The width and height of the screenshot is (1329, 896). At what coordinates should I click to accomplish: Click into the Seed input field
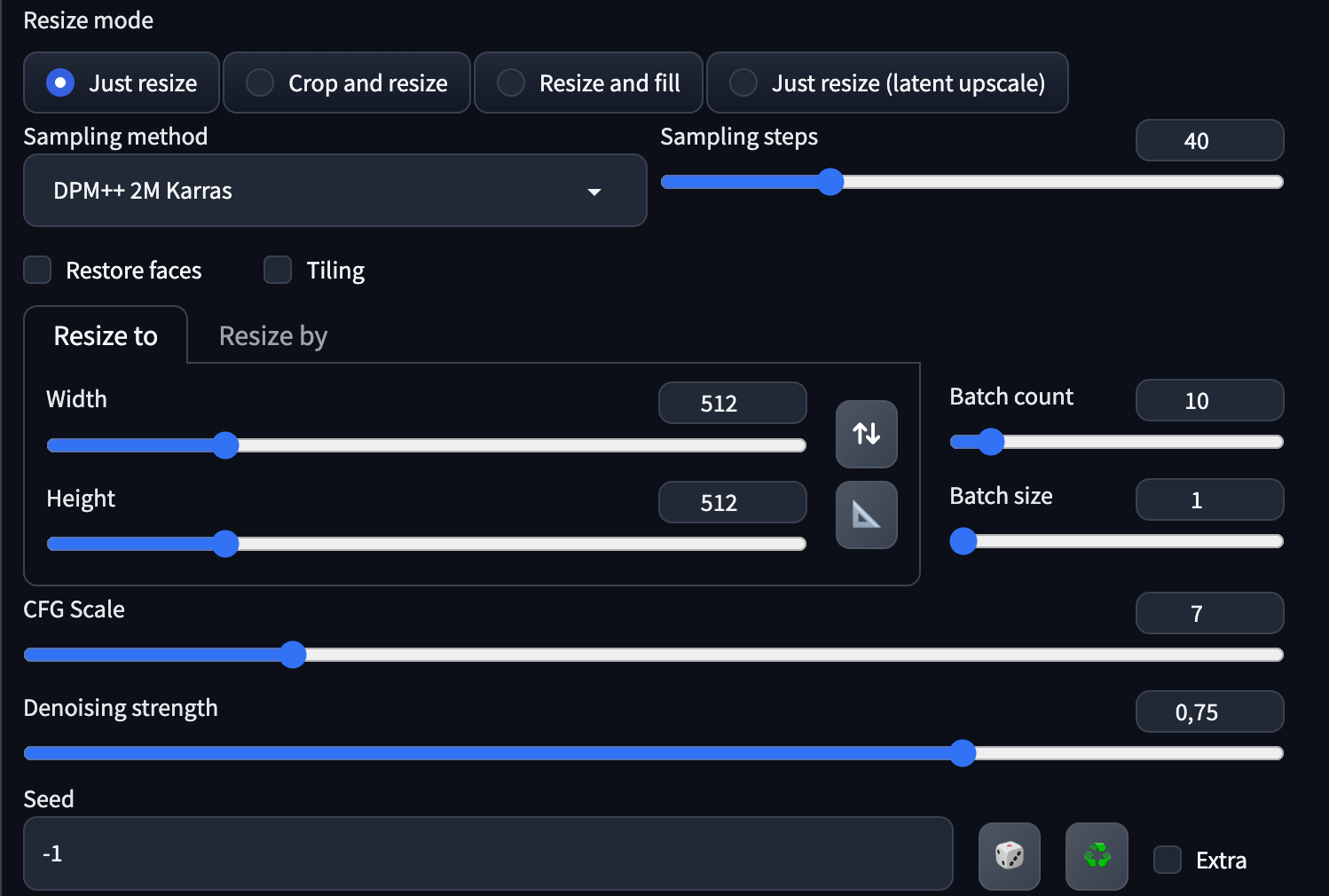click(488, 853)
